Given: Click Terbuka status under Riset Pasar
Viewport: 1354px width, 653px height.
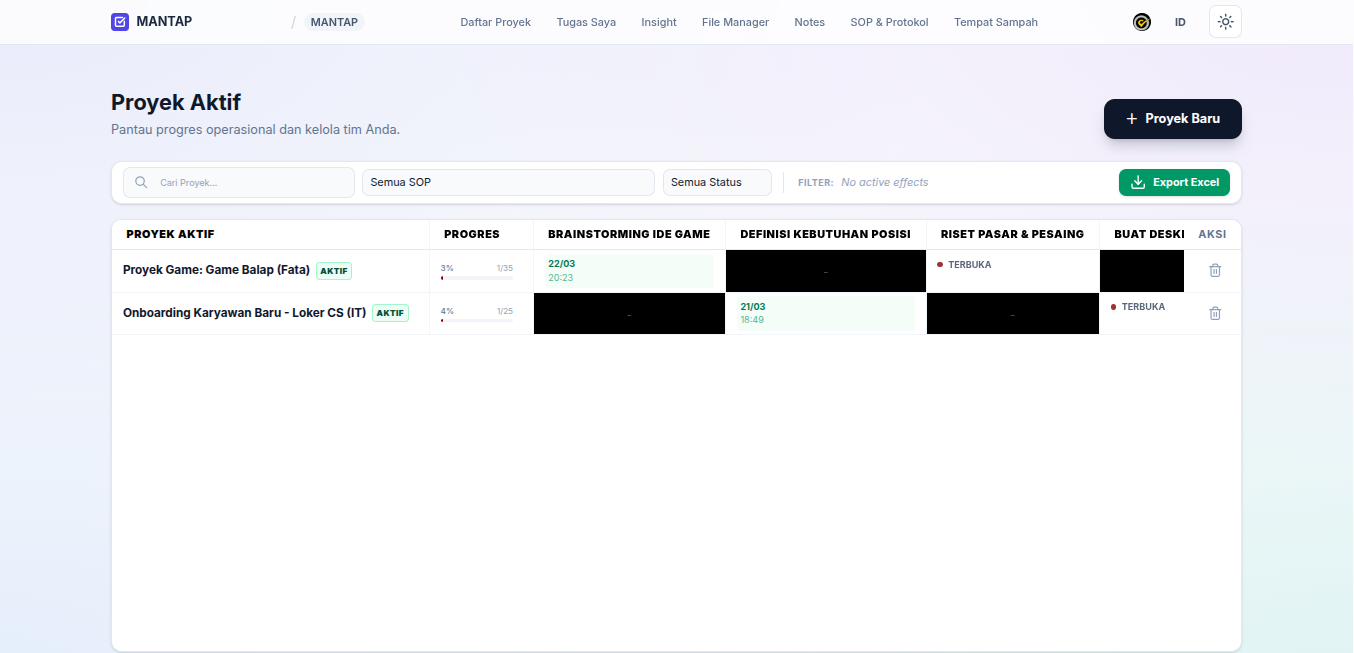Looking at the screenshot, I should click(x=964, y=265).
